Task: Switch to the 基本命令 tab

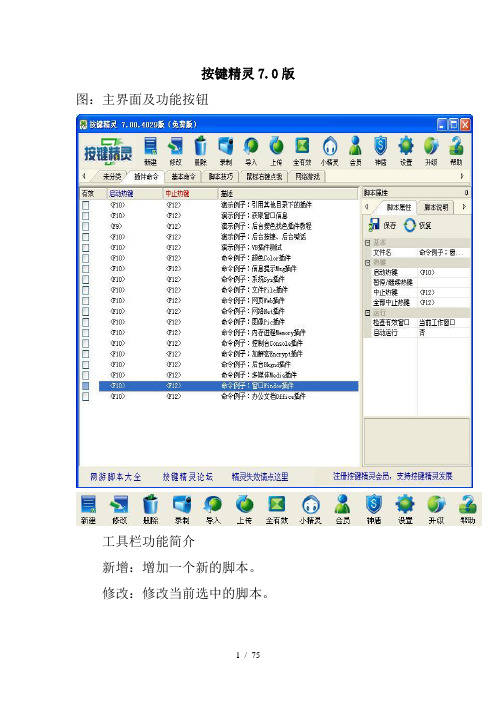Action: pos(184,177)
